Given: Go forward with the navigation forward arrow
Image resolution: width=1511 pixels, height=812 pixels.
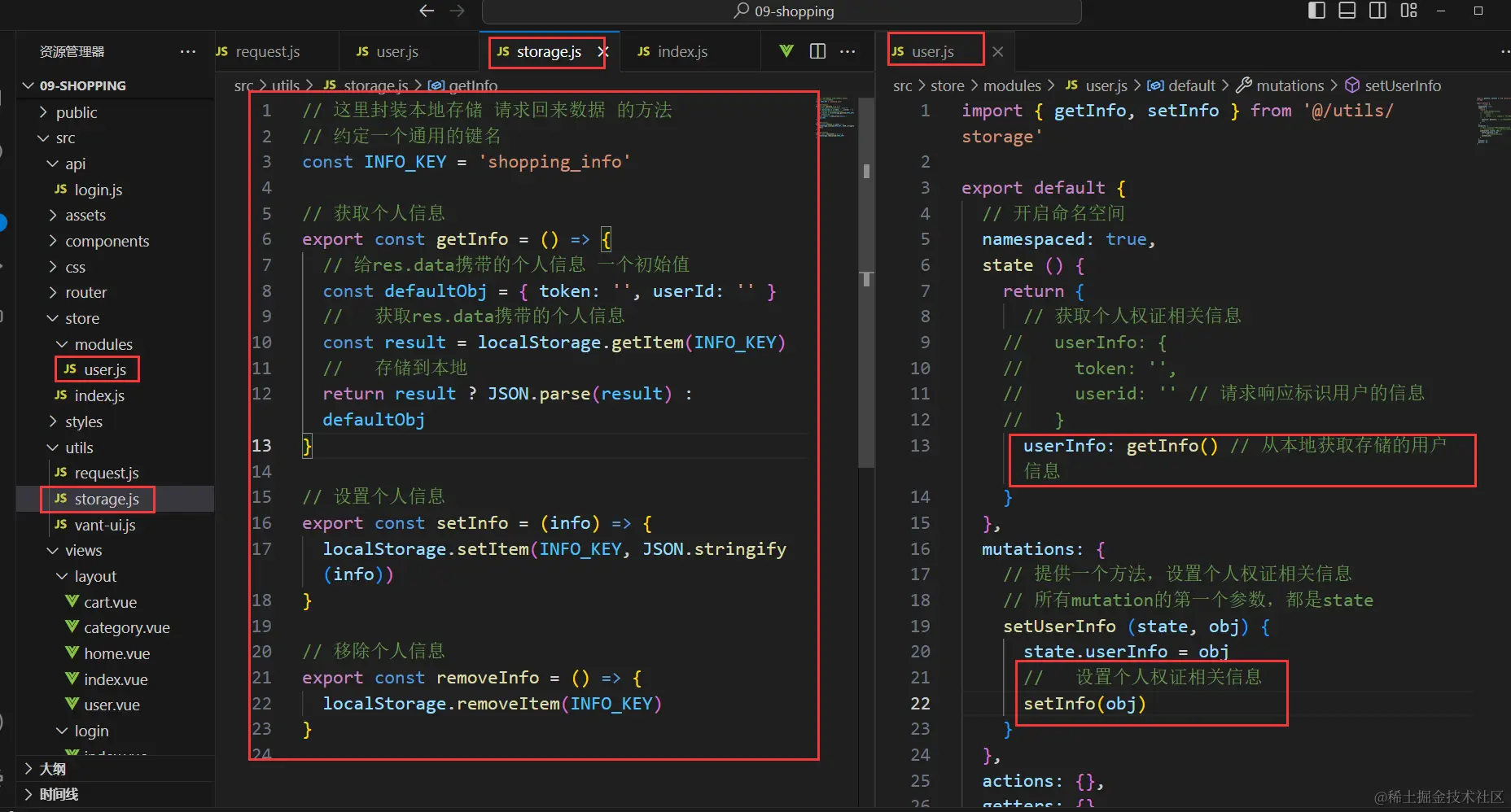Looking at the screenshot, I should pyautogui.click(x=458, y=11).
